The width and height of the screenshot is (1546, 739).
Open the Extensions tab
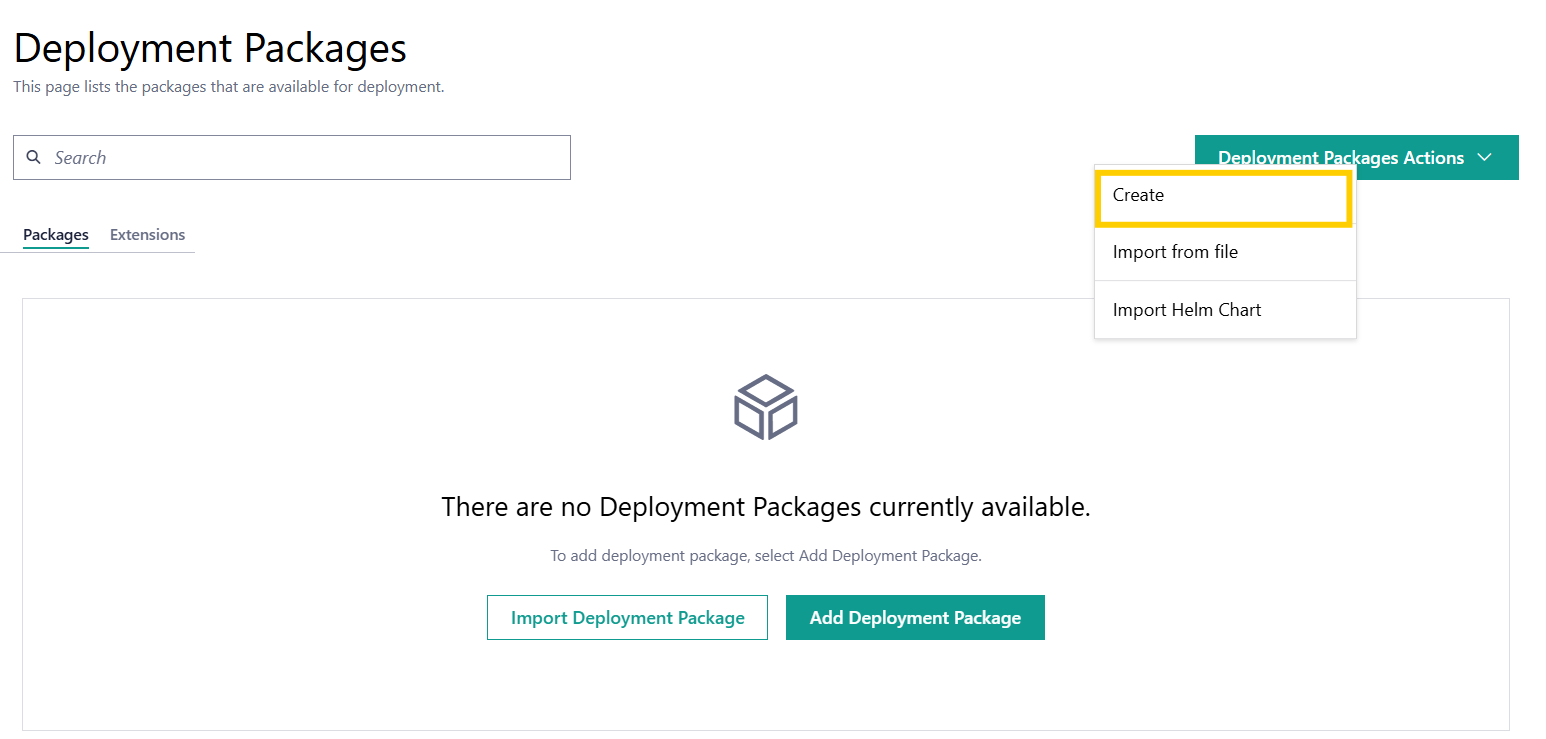click(147, 235)
